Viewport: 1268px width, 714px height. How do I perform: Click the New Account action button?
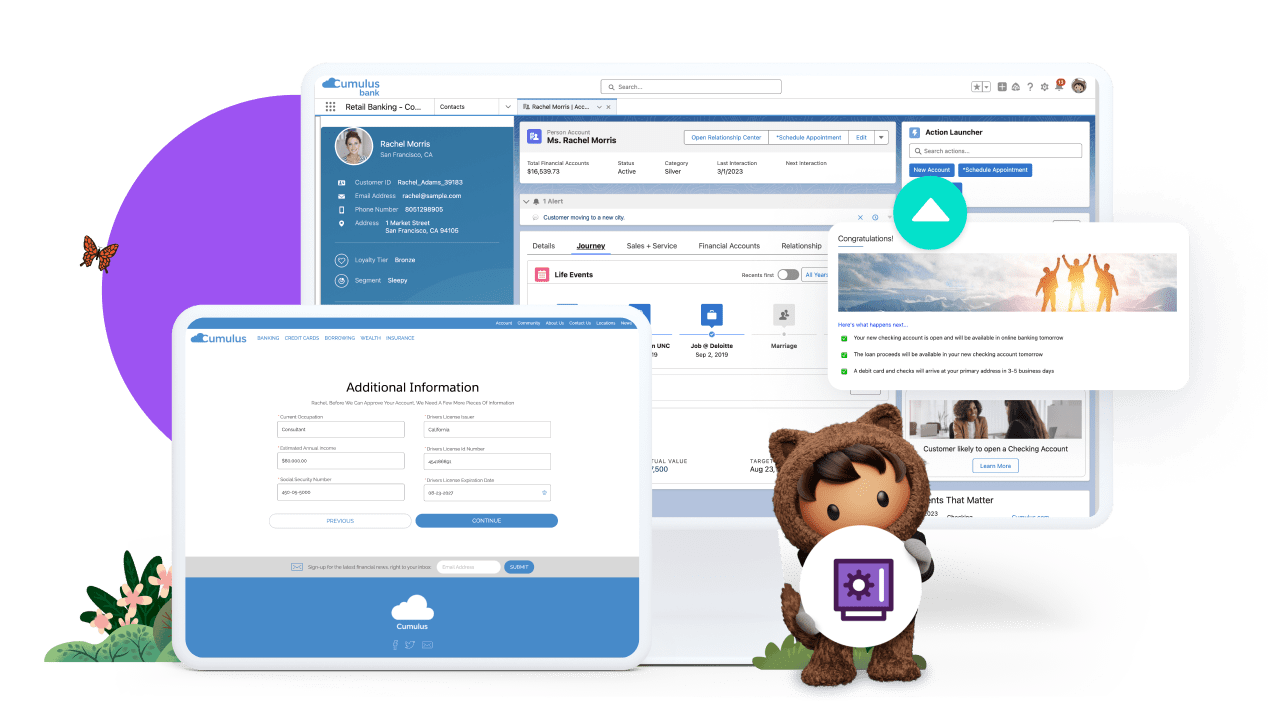(932, 170)
